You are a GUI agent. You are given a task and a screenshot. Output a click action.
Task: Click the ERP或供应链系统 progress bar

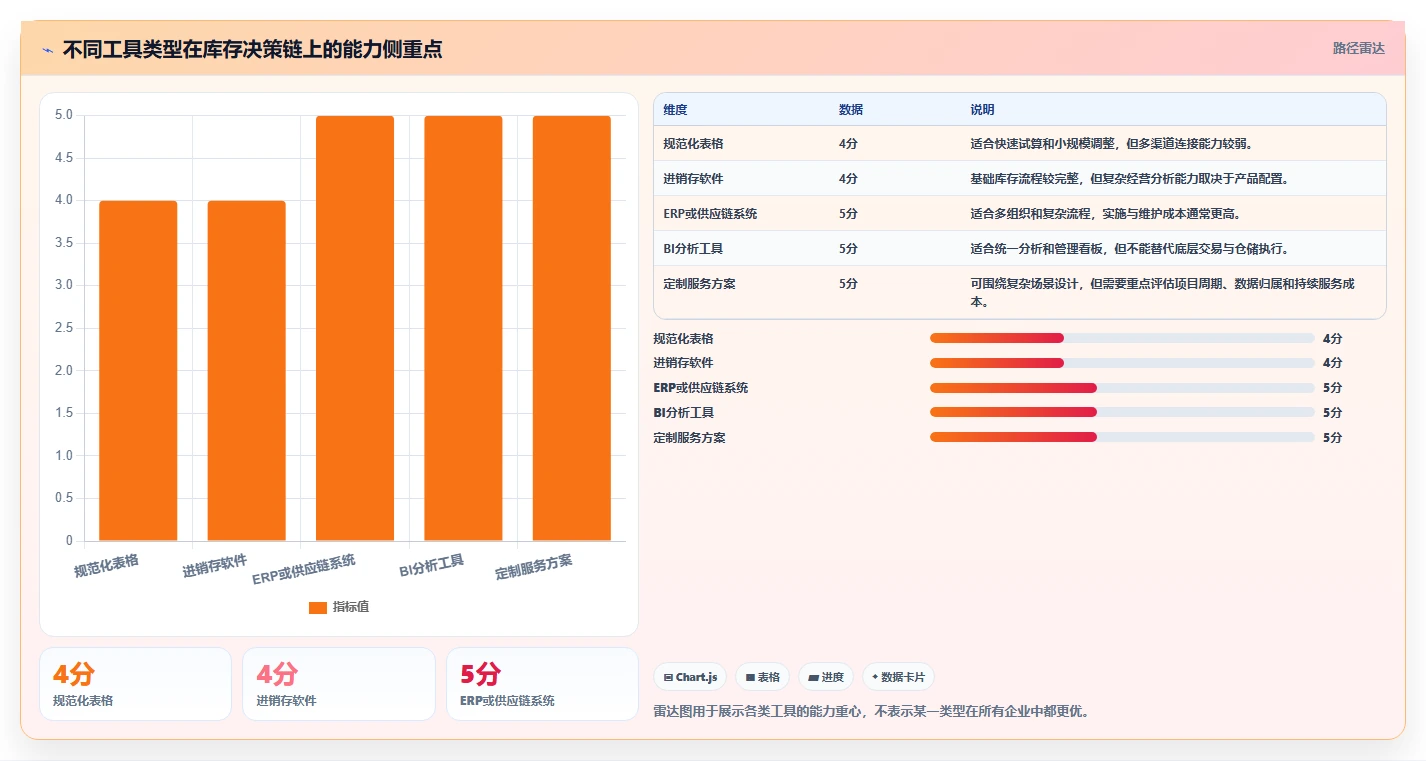click(x=1122, y=388)
